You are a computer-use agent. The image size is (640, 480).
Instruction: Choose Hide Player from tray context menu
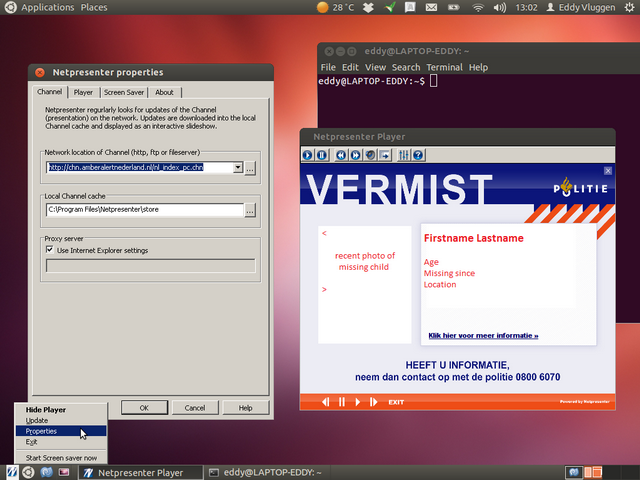click(61, 409)
